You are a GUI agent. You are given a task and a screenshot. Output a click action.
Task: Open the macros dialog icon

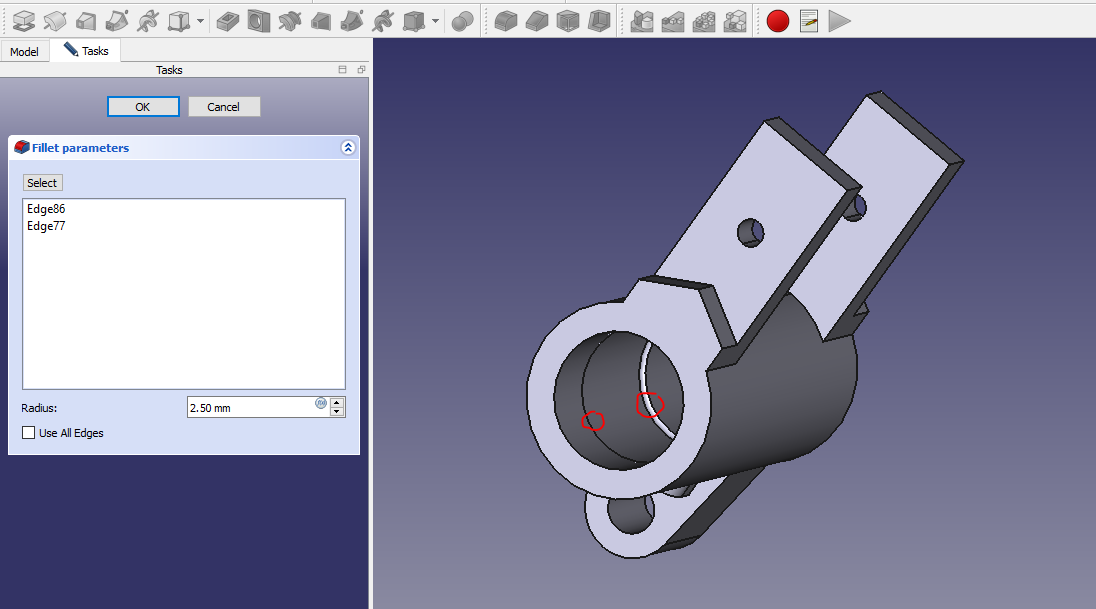[809, 20]
